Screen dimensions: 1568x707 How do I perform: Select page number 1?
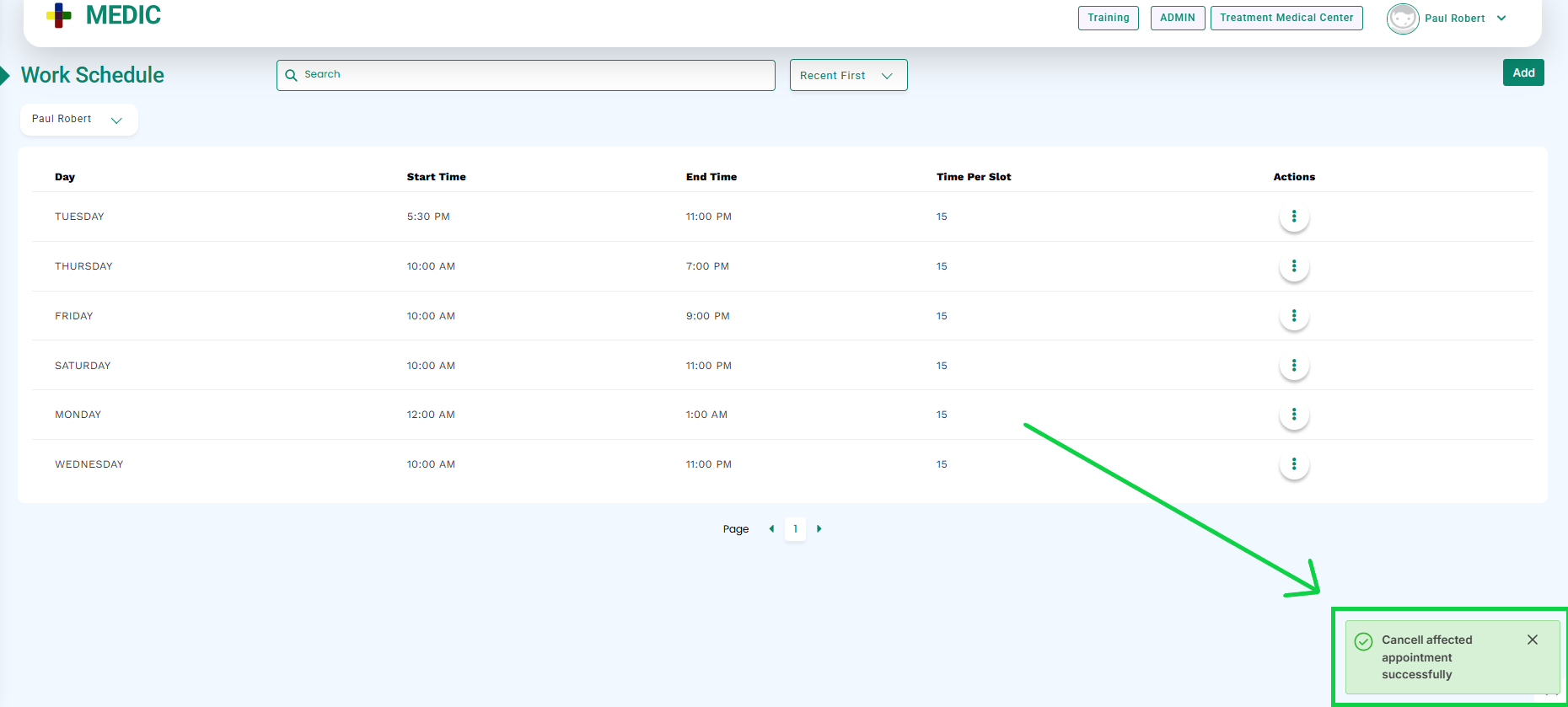tap(795, 529)
